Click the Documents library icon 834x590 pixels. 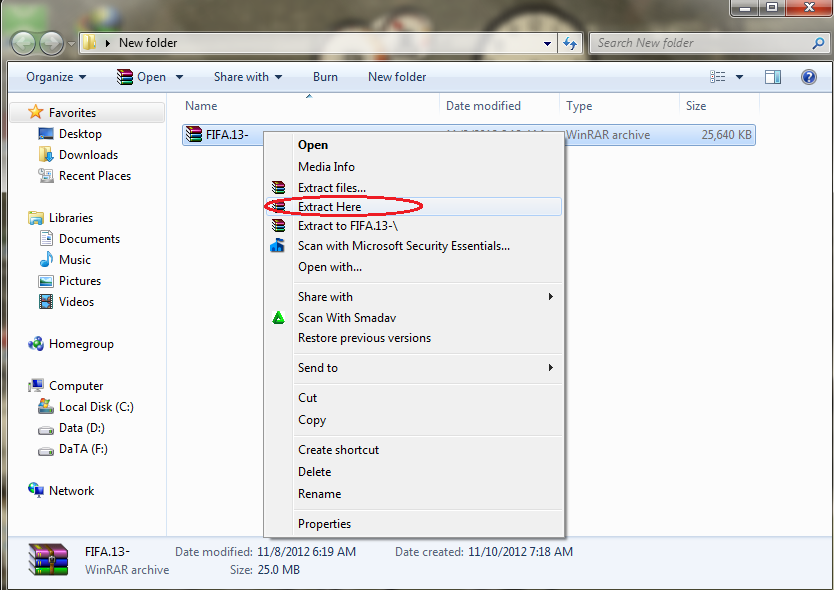click(46, 238)
